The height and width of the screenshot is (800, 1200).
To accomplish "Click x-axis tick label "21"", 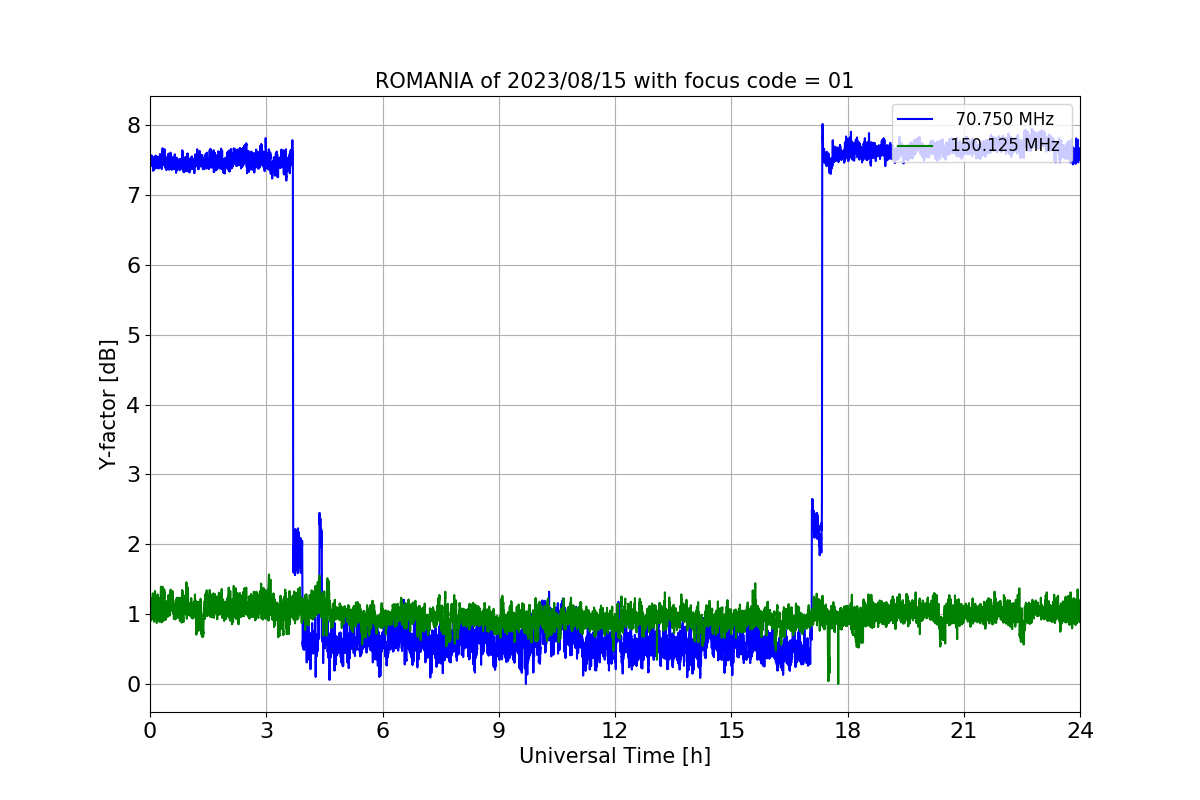I will (964, 731).
